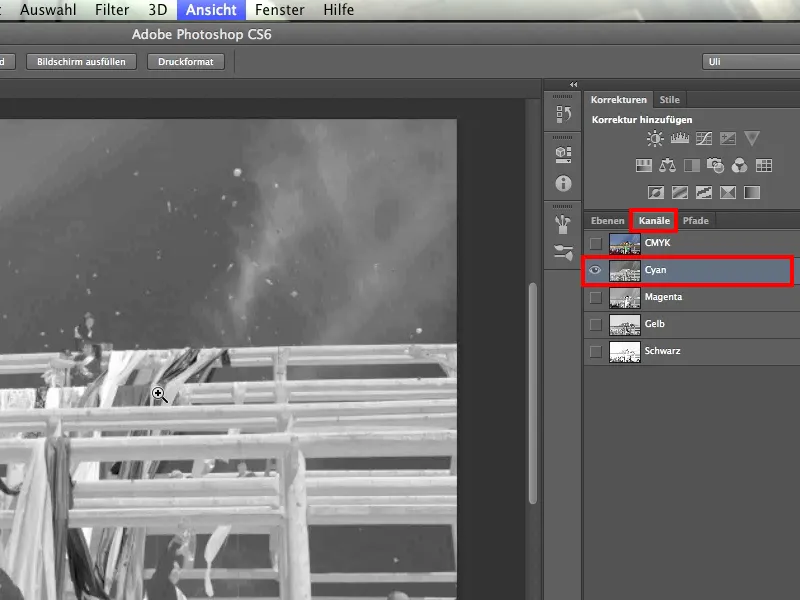Image resolution: width=800 pixels, height=600 pixels.
Task: Add a Threshold adjustment
Action: coord(704,192)
